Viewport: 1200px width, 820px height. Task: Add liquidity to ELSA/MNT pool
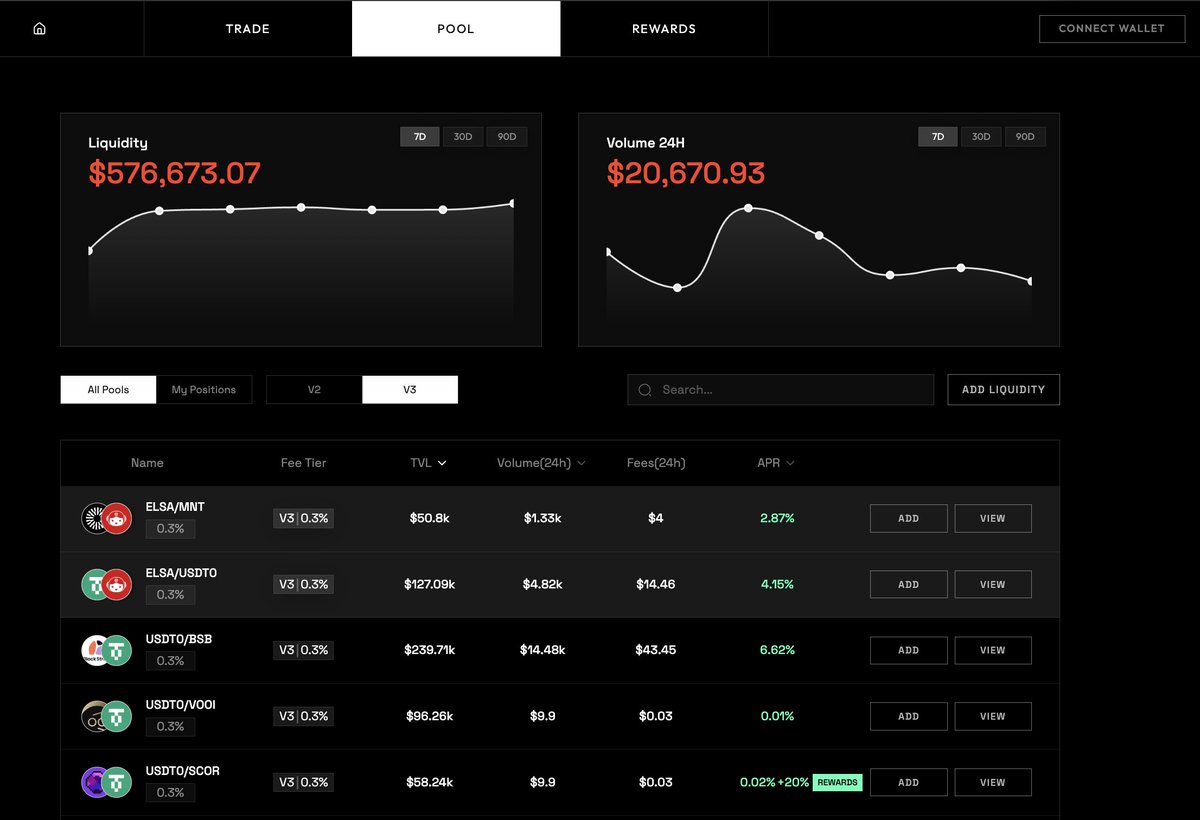click(x=908, y=518)
